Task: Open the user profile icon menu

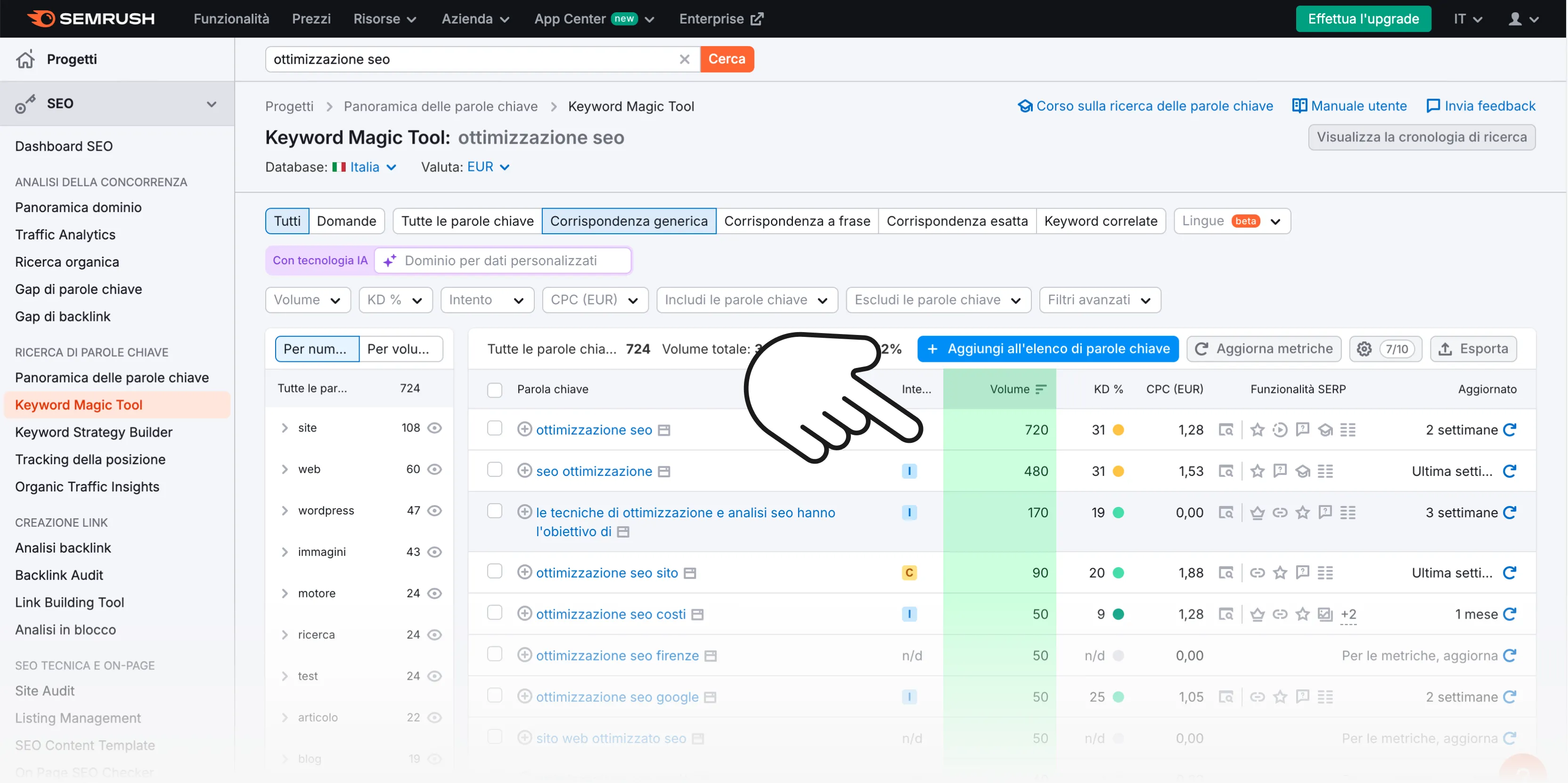Action: tap(1524, 19)
